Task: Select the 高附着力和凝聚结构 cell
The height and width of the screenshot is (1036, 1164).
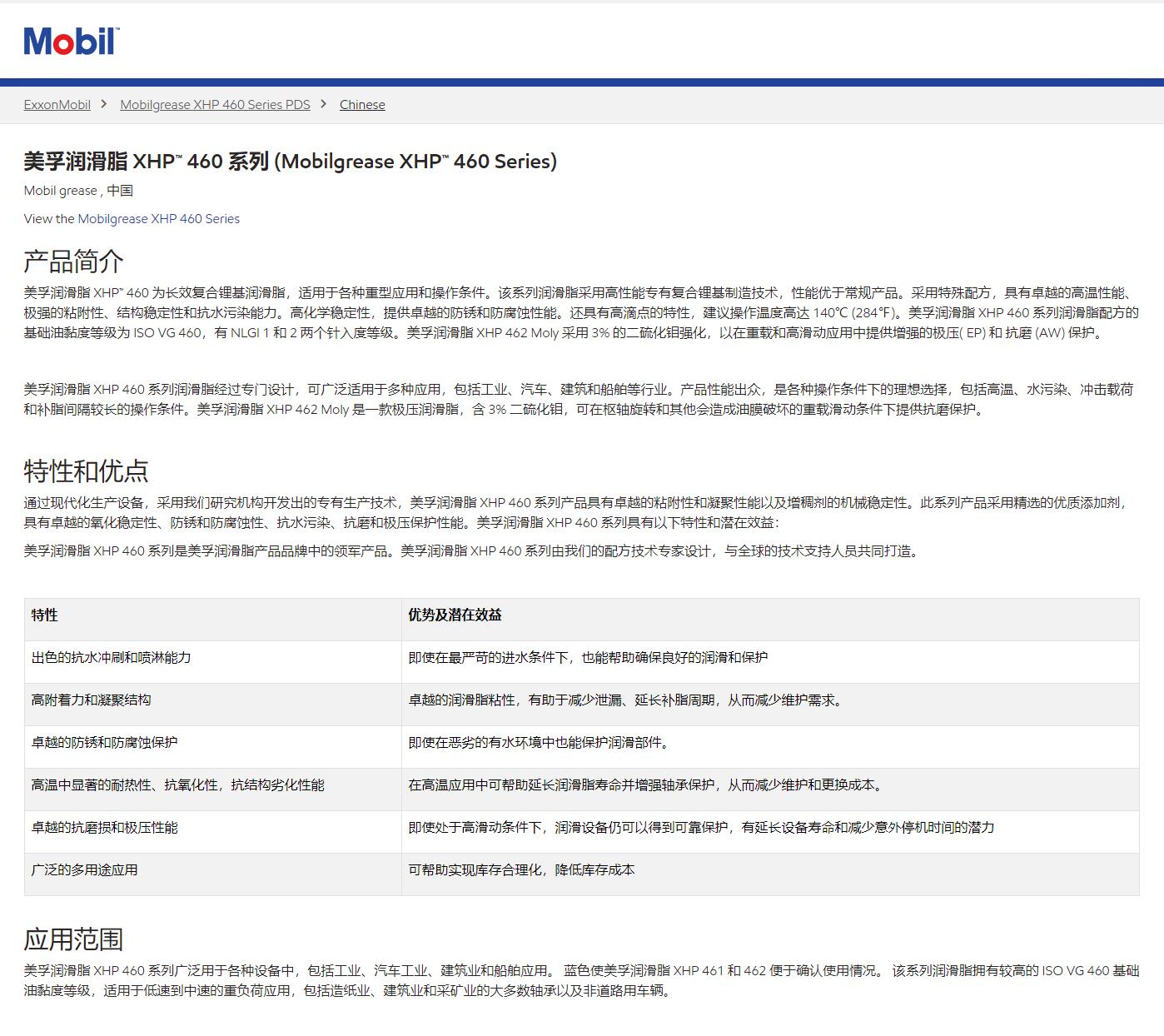Action: (213, 705)
